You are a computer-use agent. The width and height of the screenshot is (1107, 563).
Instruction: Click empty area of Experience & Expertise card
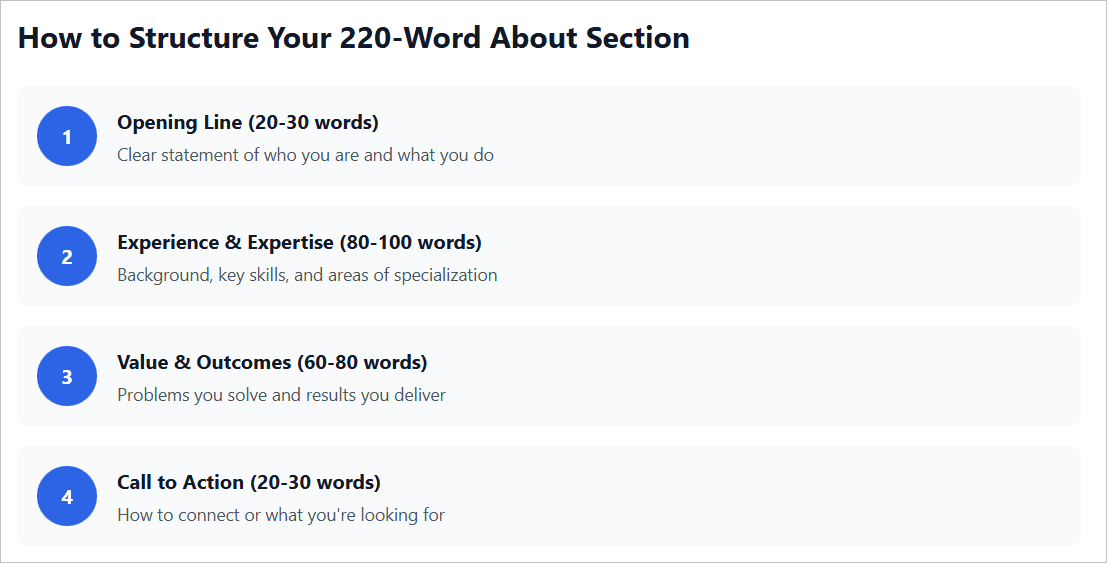point(800,256)
